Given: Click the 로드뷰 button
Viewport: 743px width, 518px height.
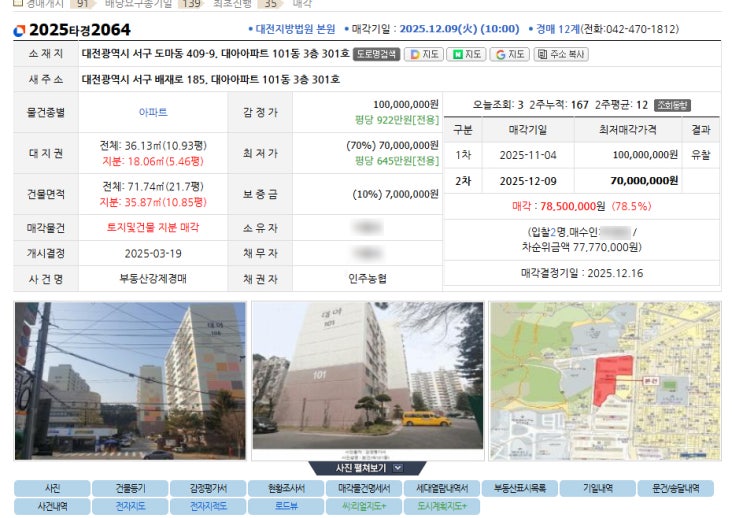Looking at the screenshot, I should click(x=286, y=507).
